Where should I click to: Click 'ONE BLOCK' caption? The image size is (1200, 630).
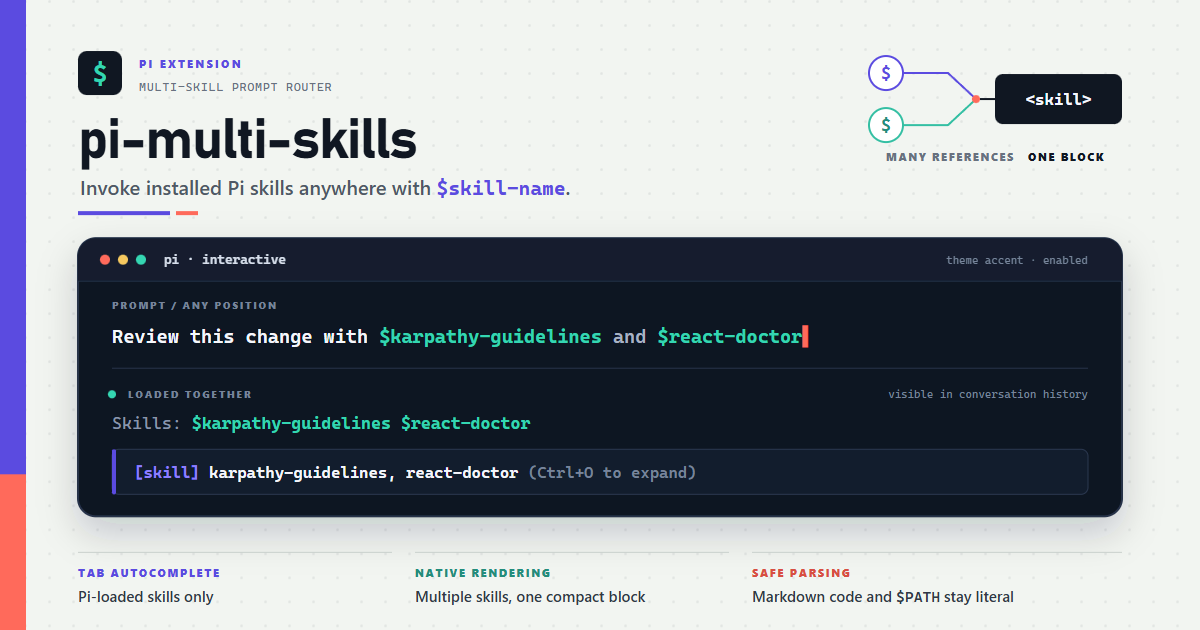pos(1066,157)
